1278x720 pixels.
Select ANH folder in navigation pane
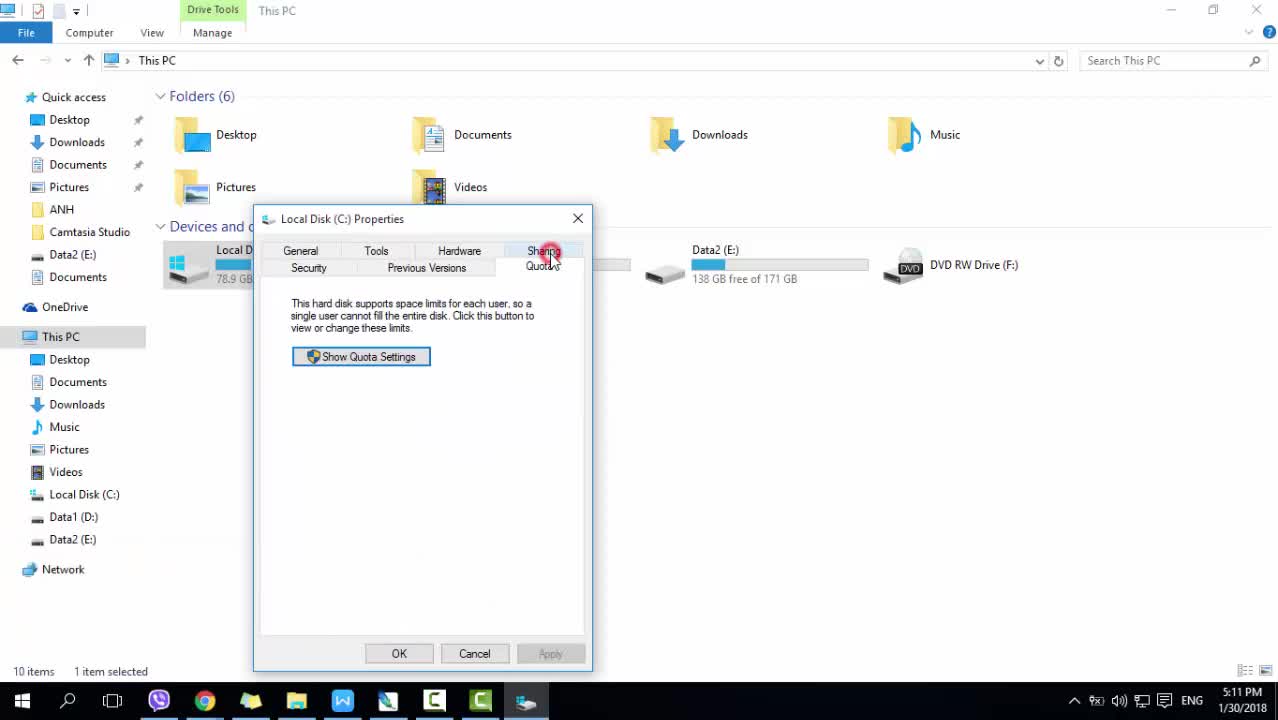point(62,210)
